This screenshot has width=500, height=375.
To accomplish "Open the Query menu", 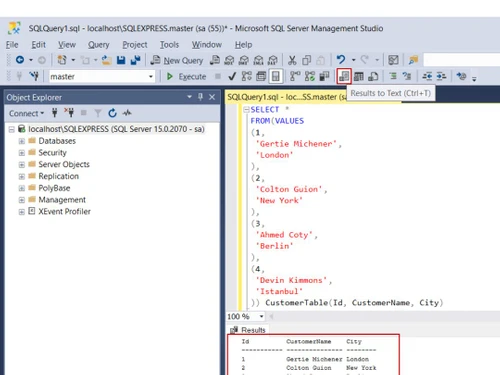I will [x=98, y=45].
